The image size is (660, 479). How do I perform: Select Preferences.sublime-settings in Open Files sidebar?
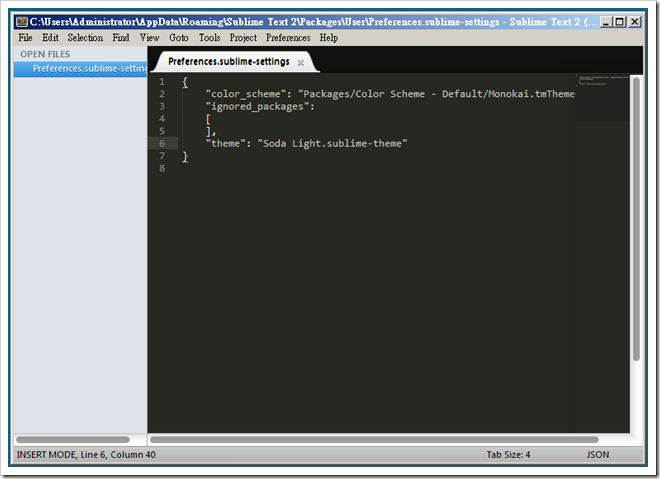point(80,68)
